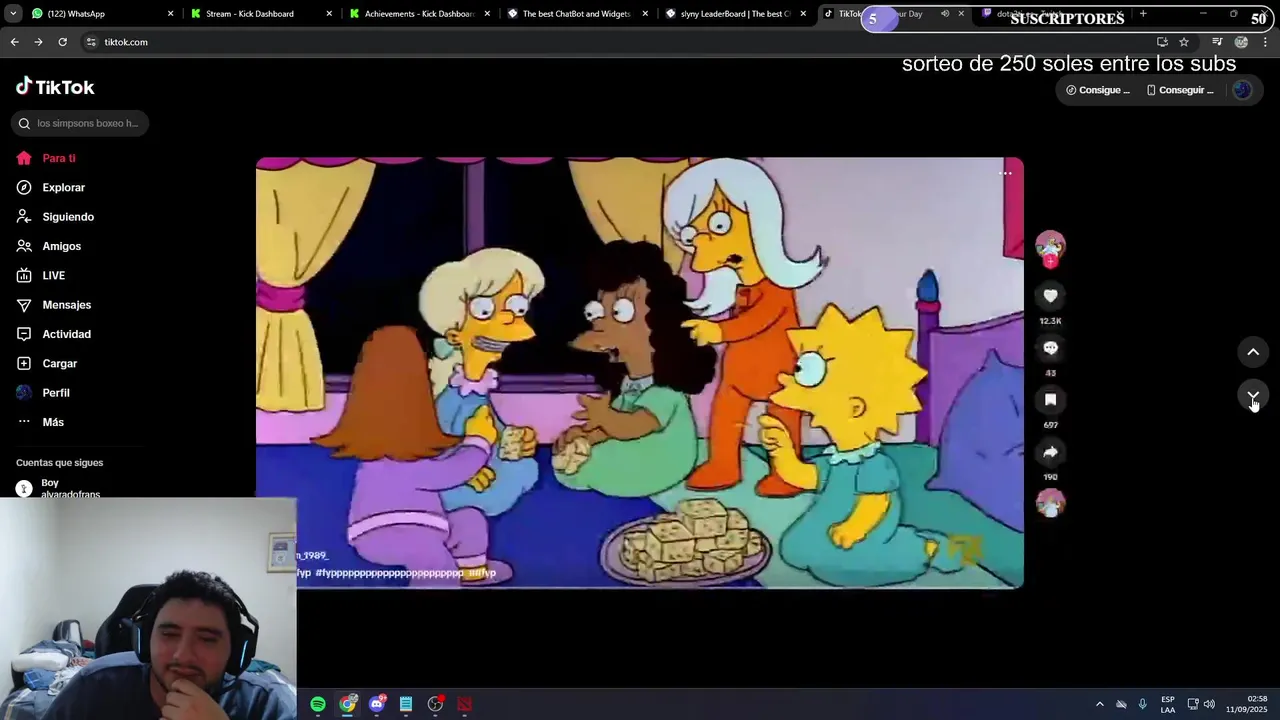This screenshot has height=720, width=1280.
Task: Switch to the slyny LeaderBoard tab
Action: click(x=735, y=14)
